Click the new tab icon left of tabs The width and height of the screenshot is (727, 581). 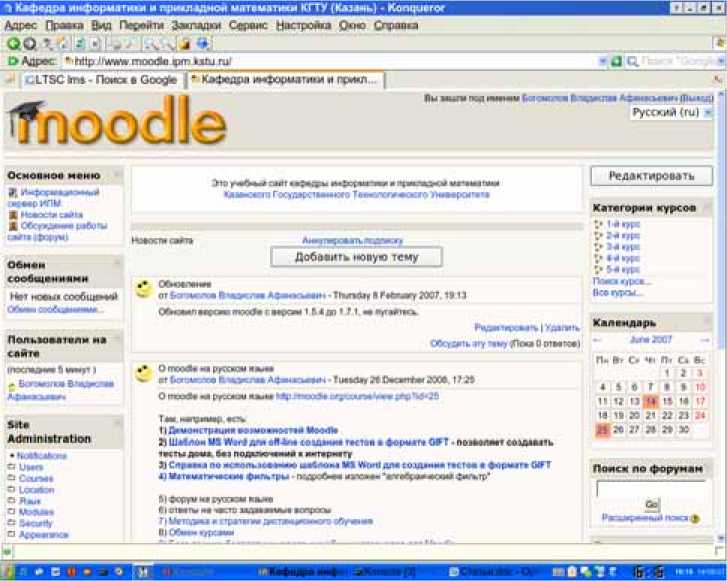(10, 80)
